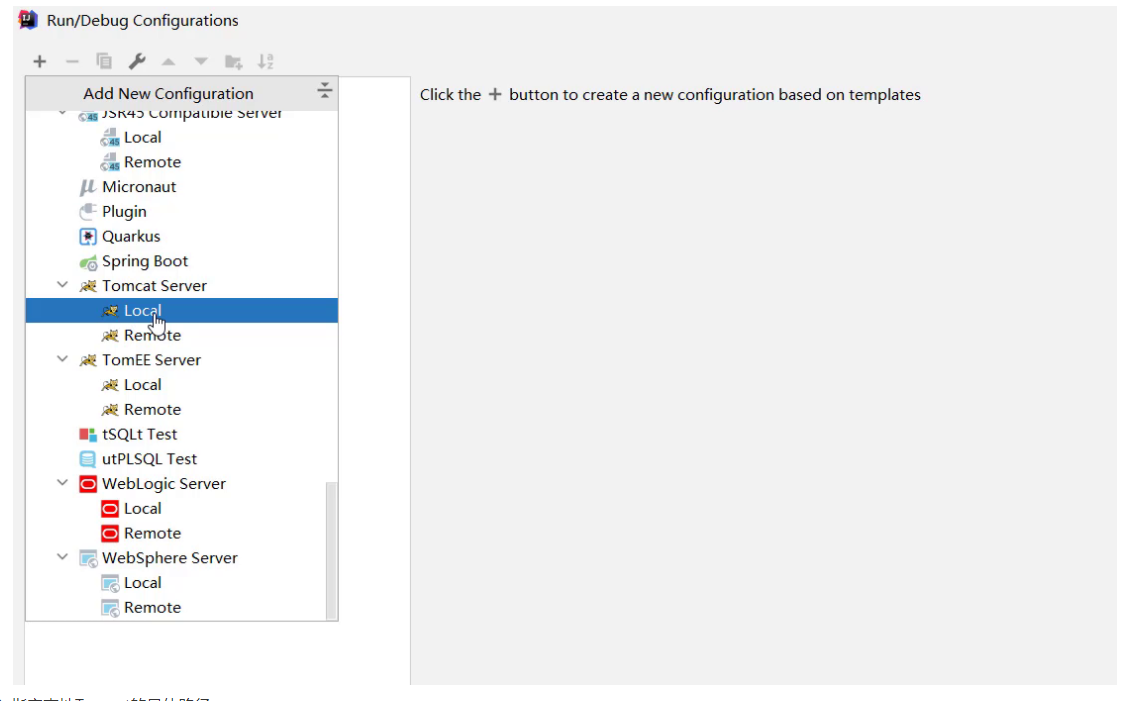Viewport: 1127px width, 701px height.
Task: Collapse the WebLogic Server tree node
Action: click(x=63, y=483)
